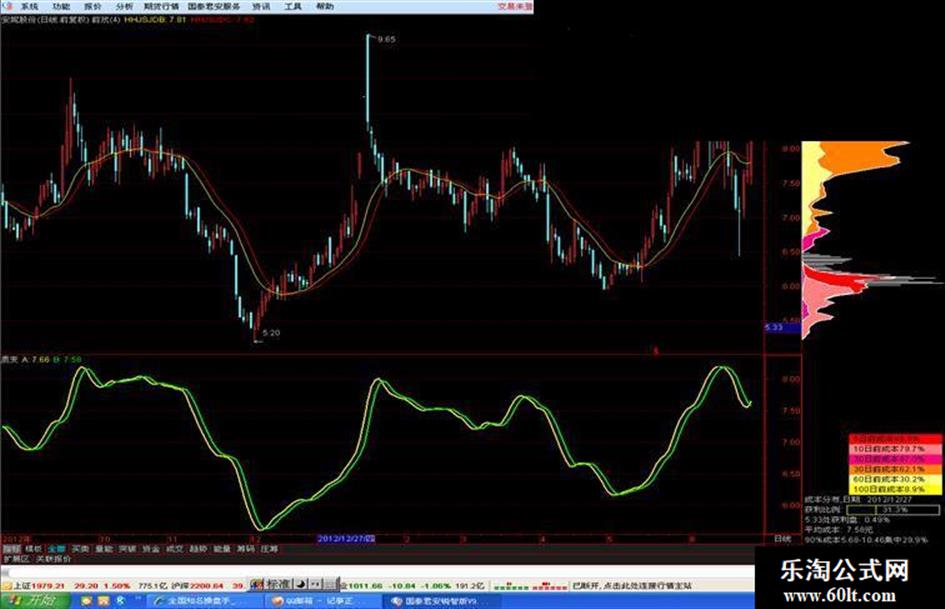Viewport: 945px width, 609px height.
Task: Open the 分析 menu
Action: click(125, 6)
